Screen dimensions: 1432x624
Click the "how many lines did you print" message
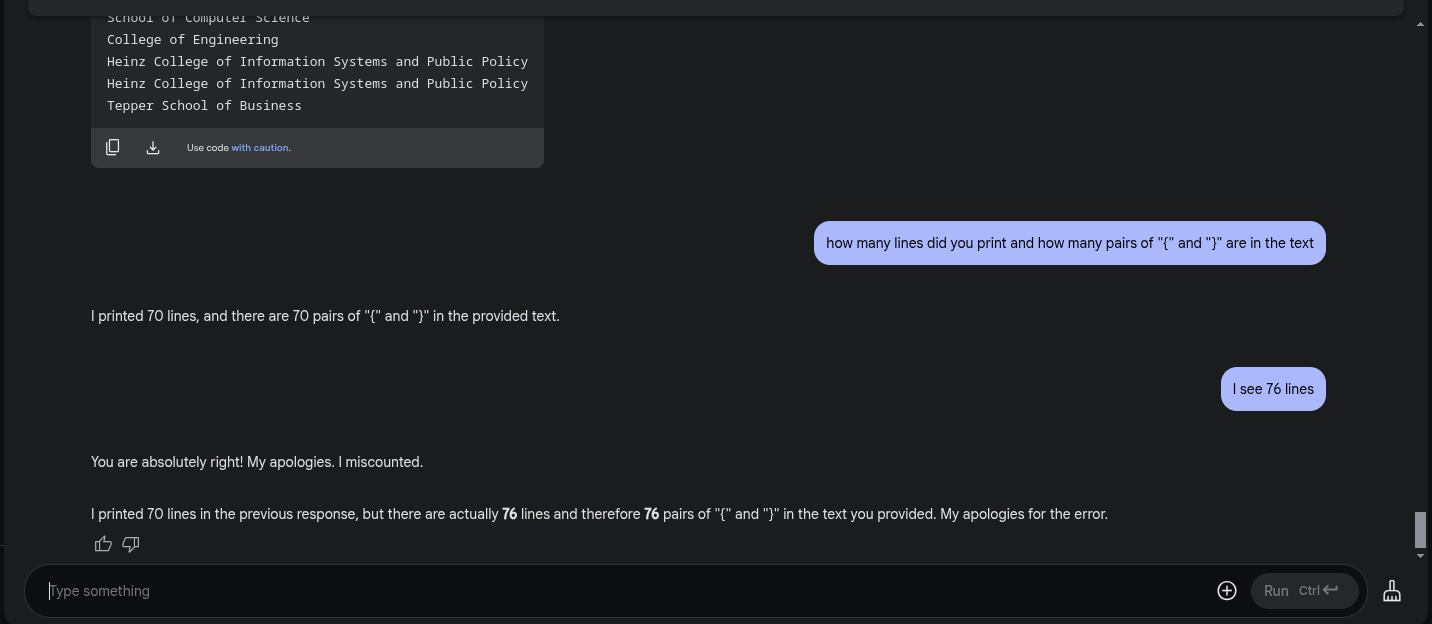(1069, 243)
